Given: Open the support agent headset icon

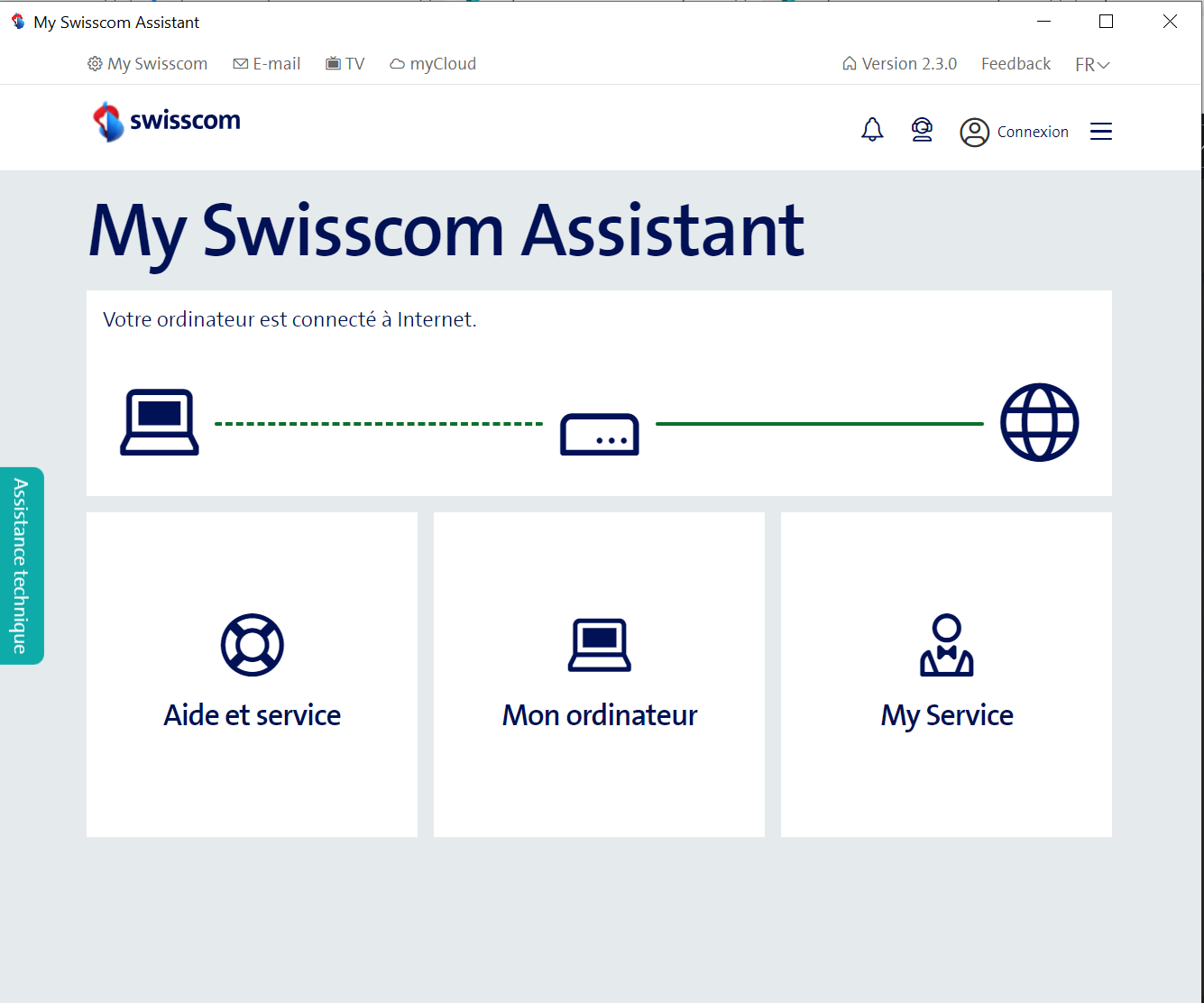Looking at the screenshot, I should [x=922, y=131].
